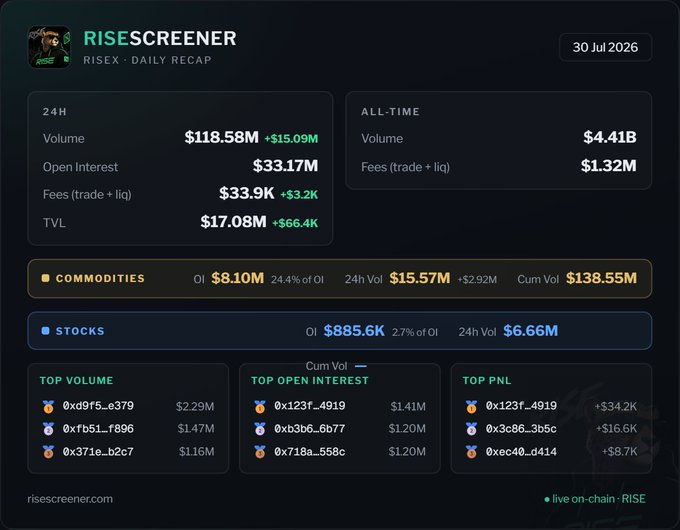Select Stocks OI value $885.6K
Viewport: 680px width, 530px height.
click(354, 331)
